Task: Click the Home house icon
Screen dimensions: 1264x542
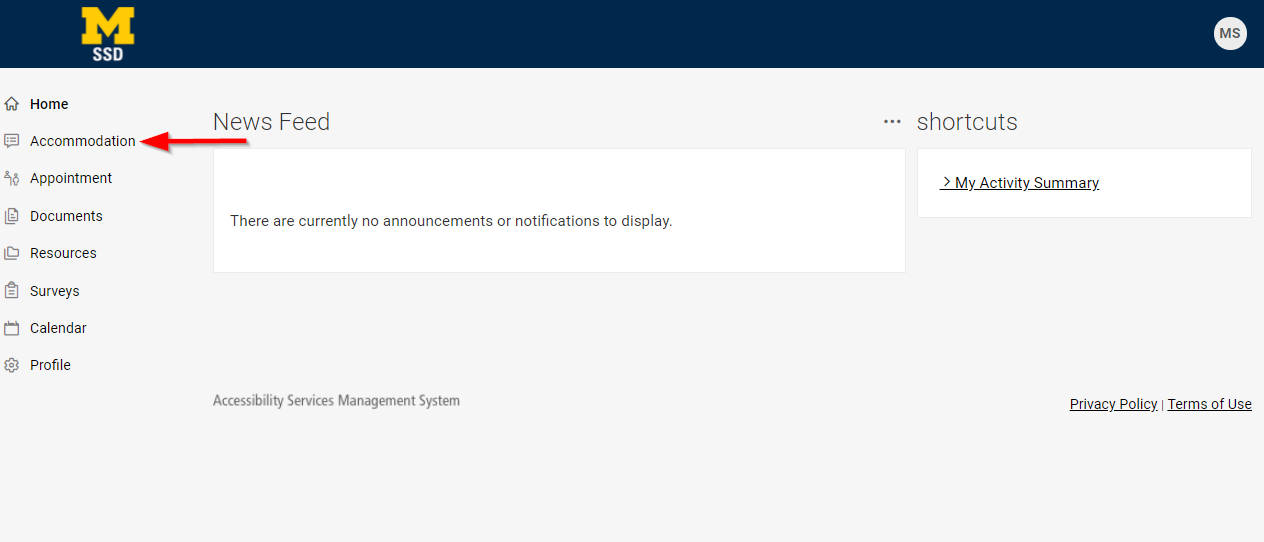Action: click(12, 104)
